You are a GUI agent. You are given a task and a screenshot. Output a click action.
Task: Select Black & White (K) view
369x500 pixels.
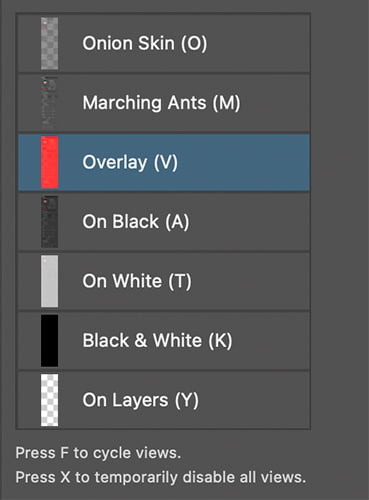157,340
